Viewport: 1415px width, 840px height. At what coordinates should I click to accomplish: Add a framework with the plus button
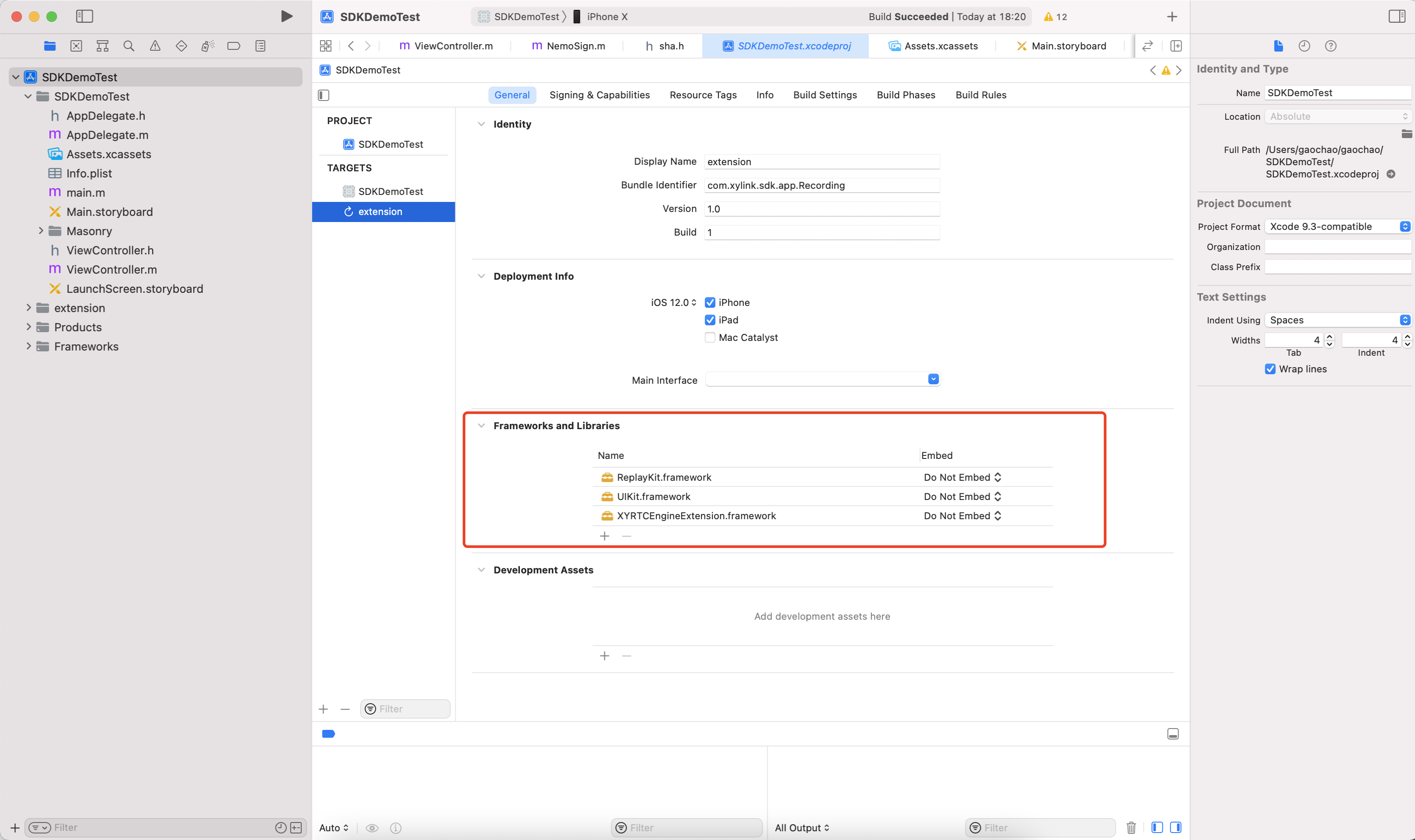pos(604,536)
